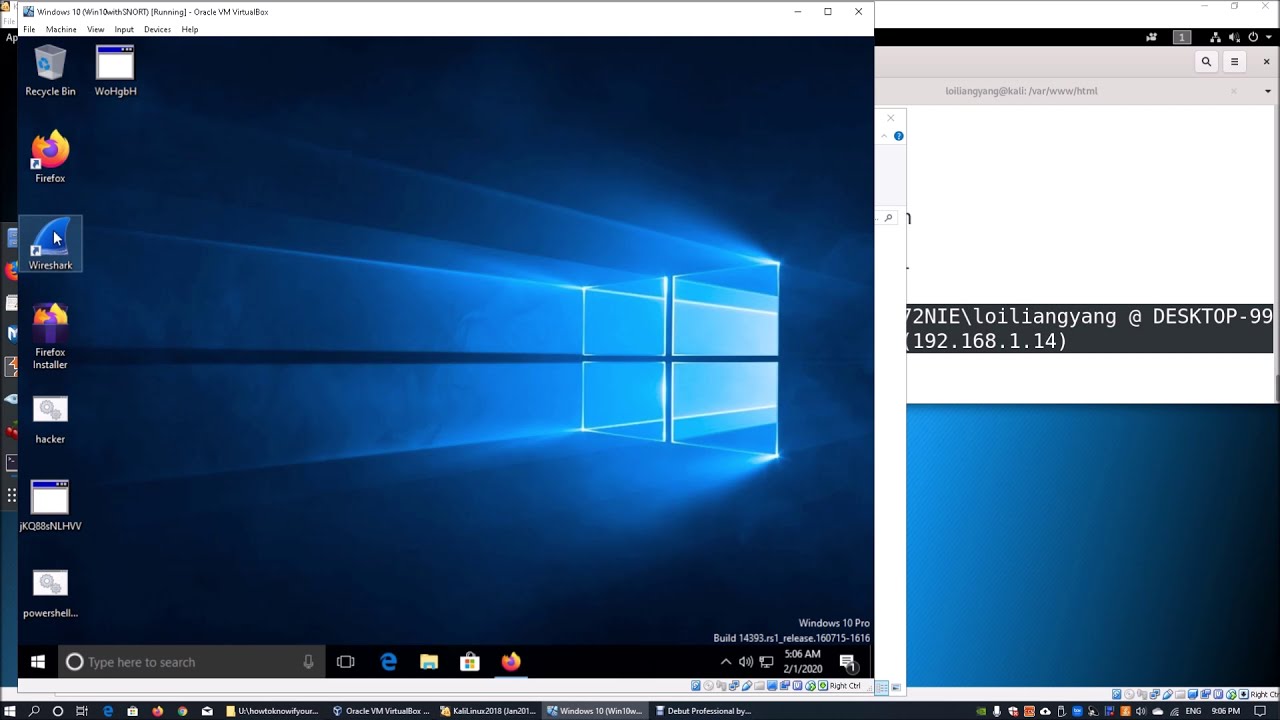1280x720 pixels.
Task: Open the VirtualBox Devices menu
Action: click(x=157, y=29)
